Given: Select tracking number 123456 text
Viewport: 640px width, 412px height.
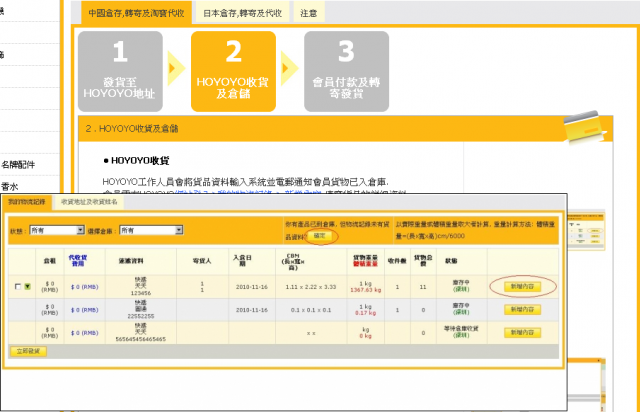Looking at the screenshot, I should tap(141, 293).
